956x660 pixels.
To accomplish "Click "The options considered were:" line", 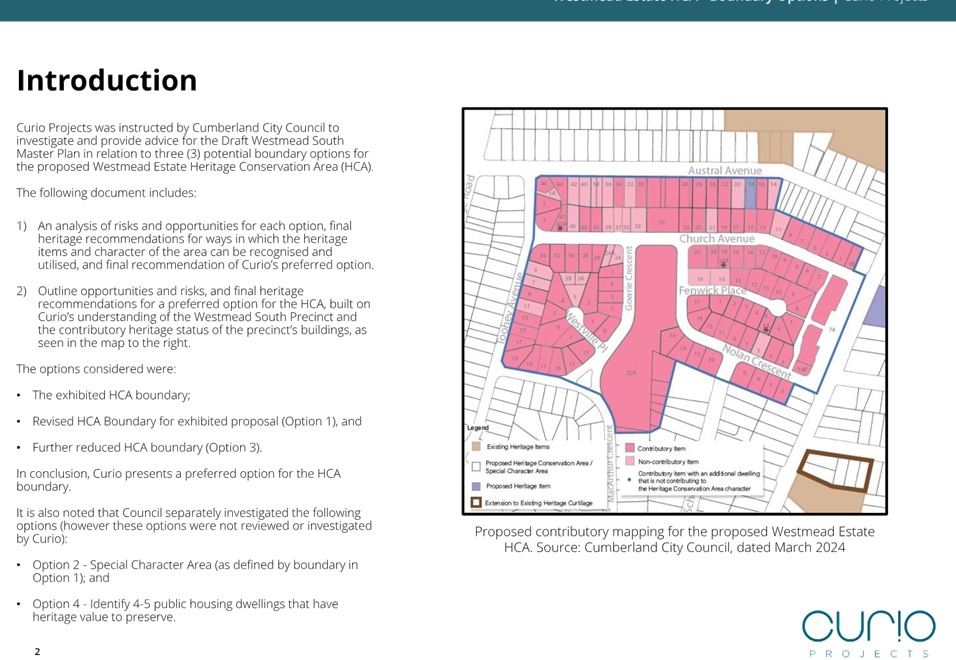I will pyautogui.click(x=96, y=369).
